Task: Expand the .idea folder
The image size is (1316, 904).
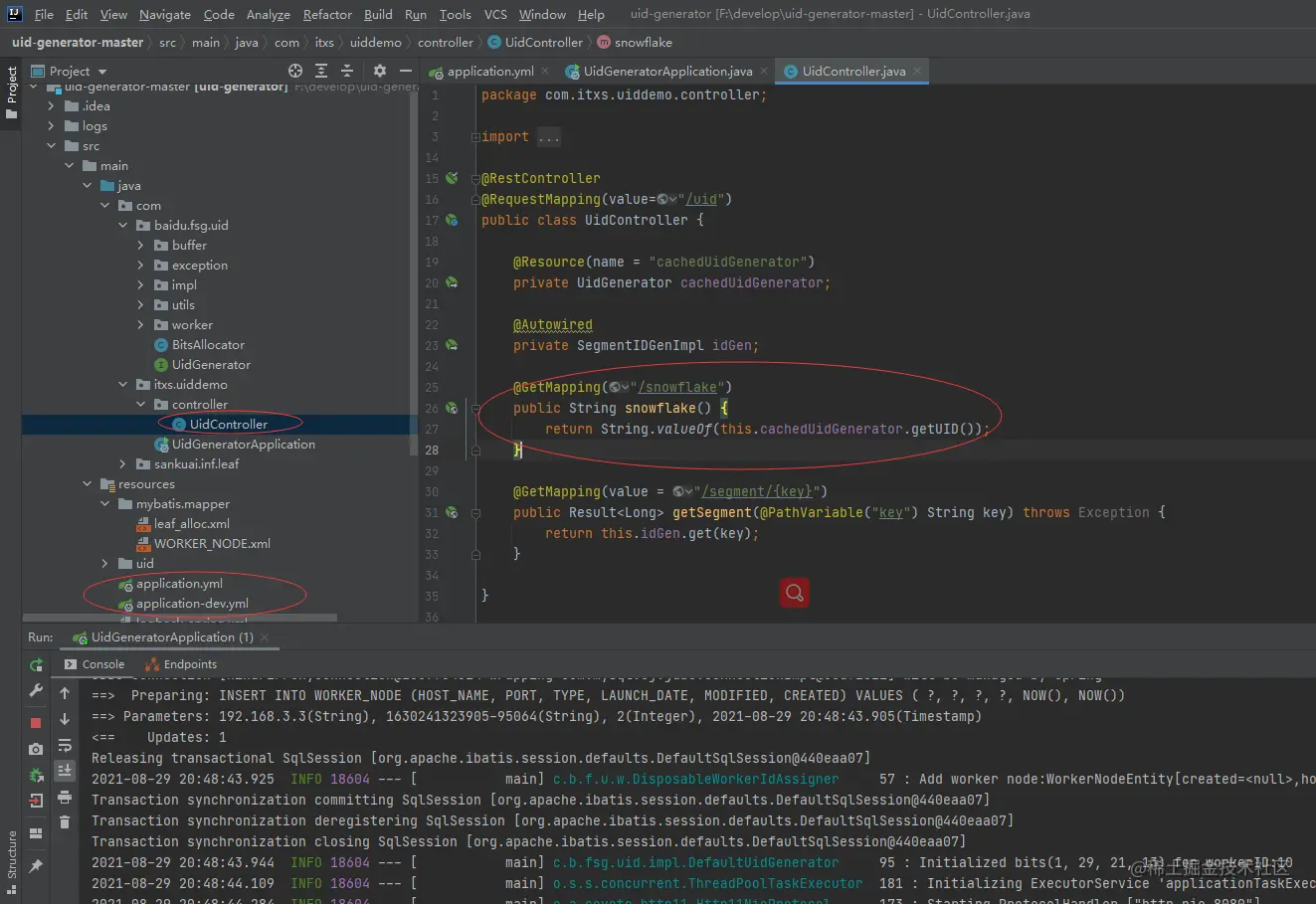Action: click(51, 105)
